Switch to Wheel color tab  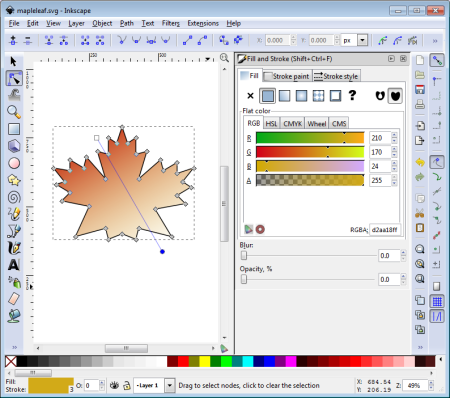[x=317, y=124]
